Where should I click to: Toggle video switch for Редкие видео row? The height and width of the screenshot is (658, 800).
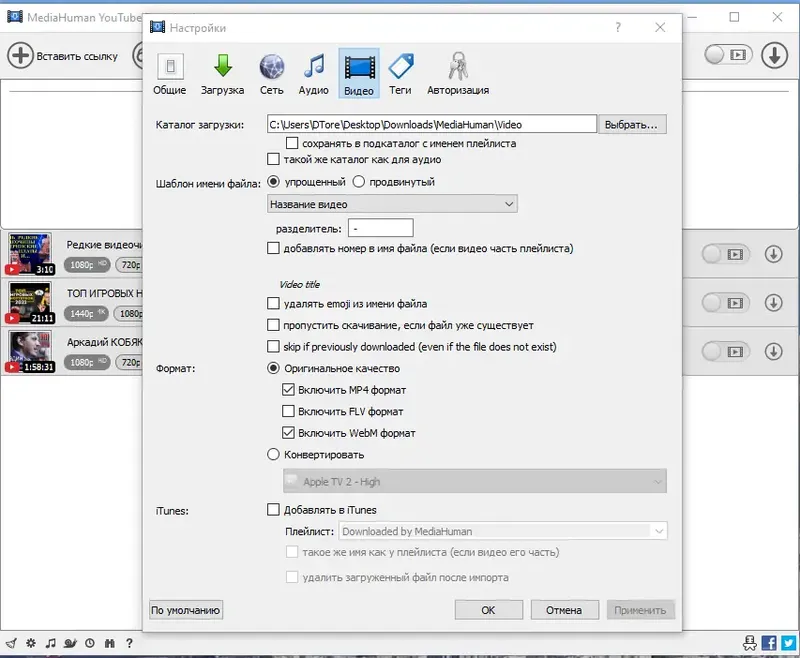pos(726,254)
